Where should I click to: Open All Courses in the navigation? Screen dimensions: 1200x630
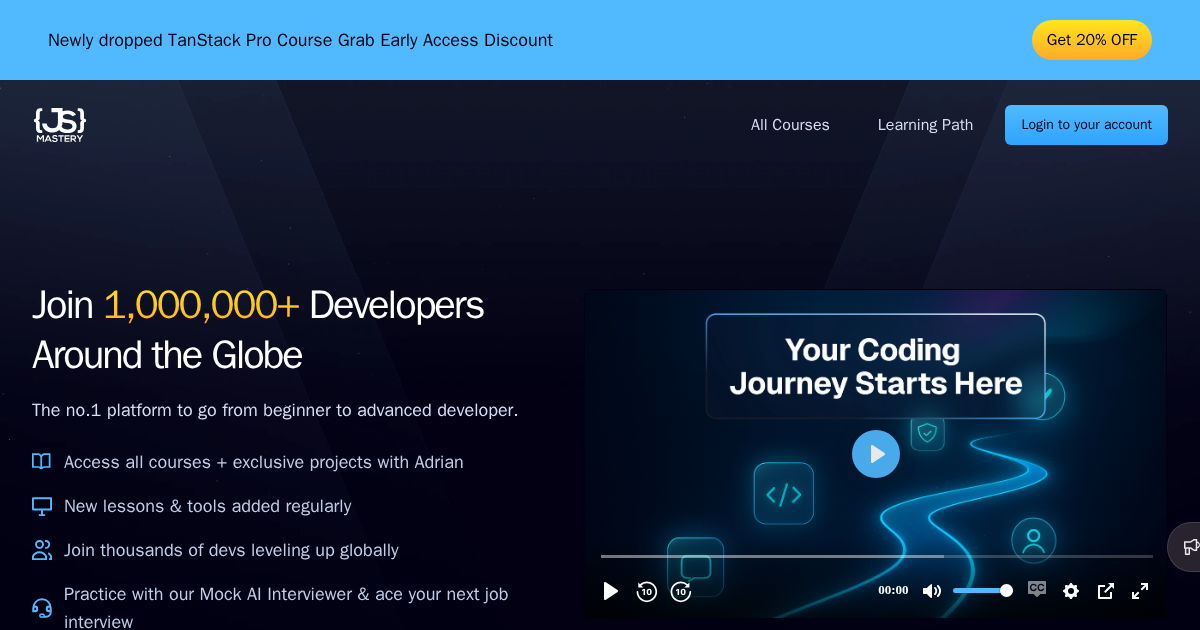[x=790, y=125]
